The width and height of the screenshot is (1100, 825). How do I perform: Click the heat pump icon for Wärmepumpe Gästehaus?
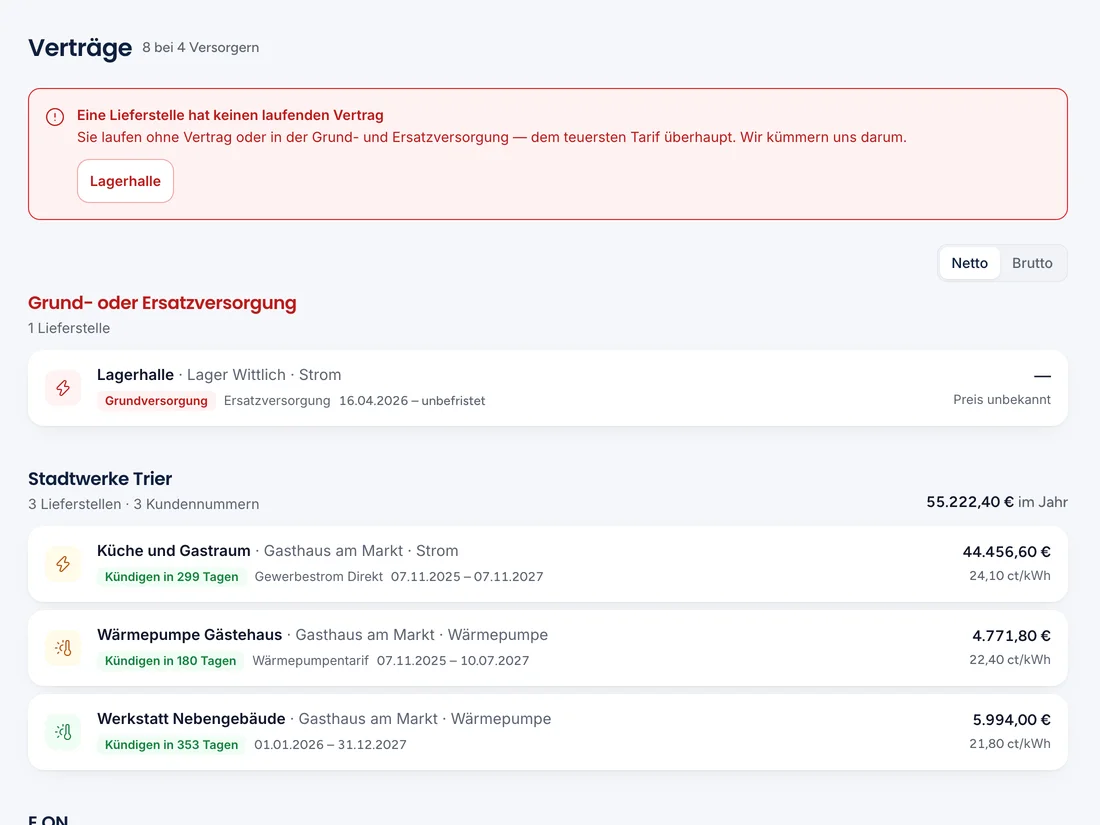coord(63,648)
